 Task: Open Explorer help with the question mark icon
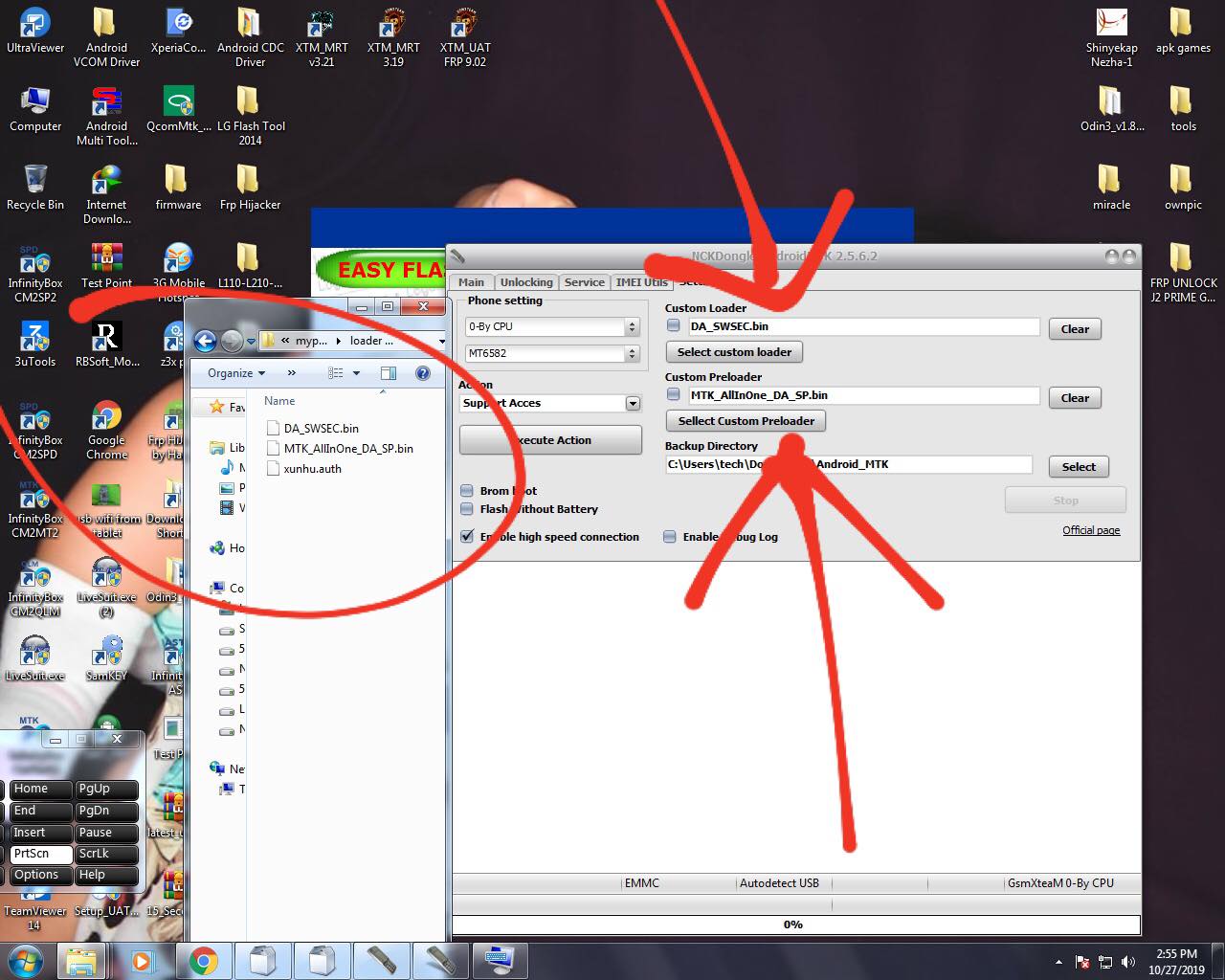point(422,373)
